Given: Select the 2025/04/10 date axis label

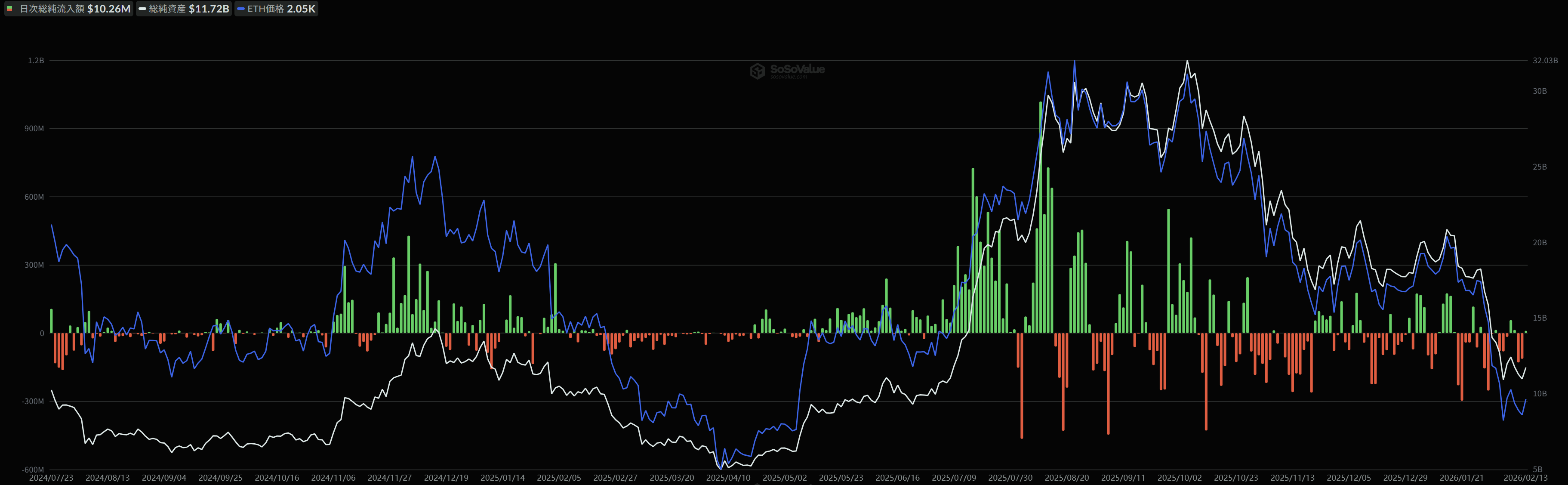Looking at the screenshot, I should coord(728,478).
